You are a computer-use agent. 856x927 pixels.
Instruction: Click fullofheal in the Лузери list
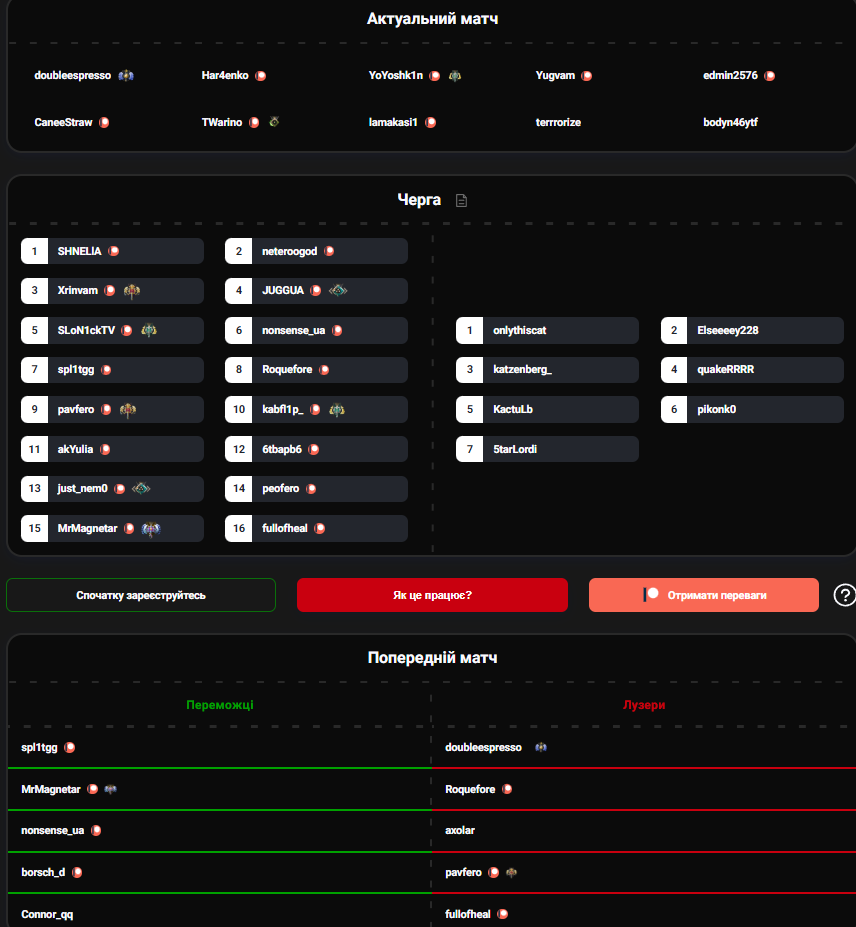[x=468, y=914]
